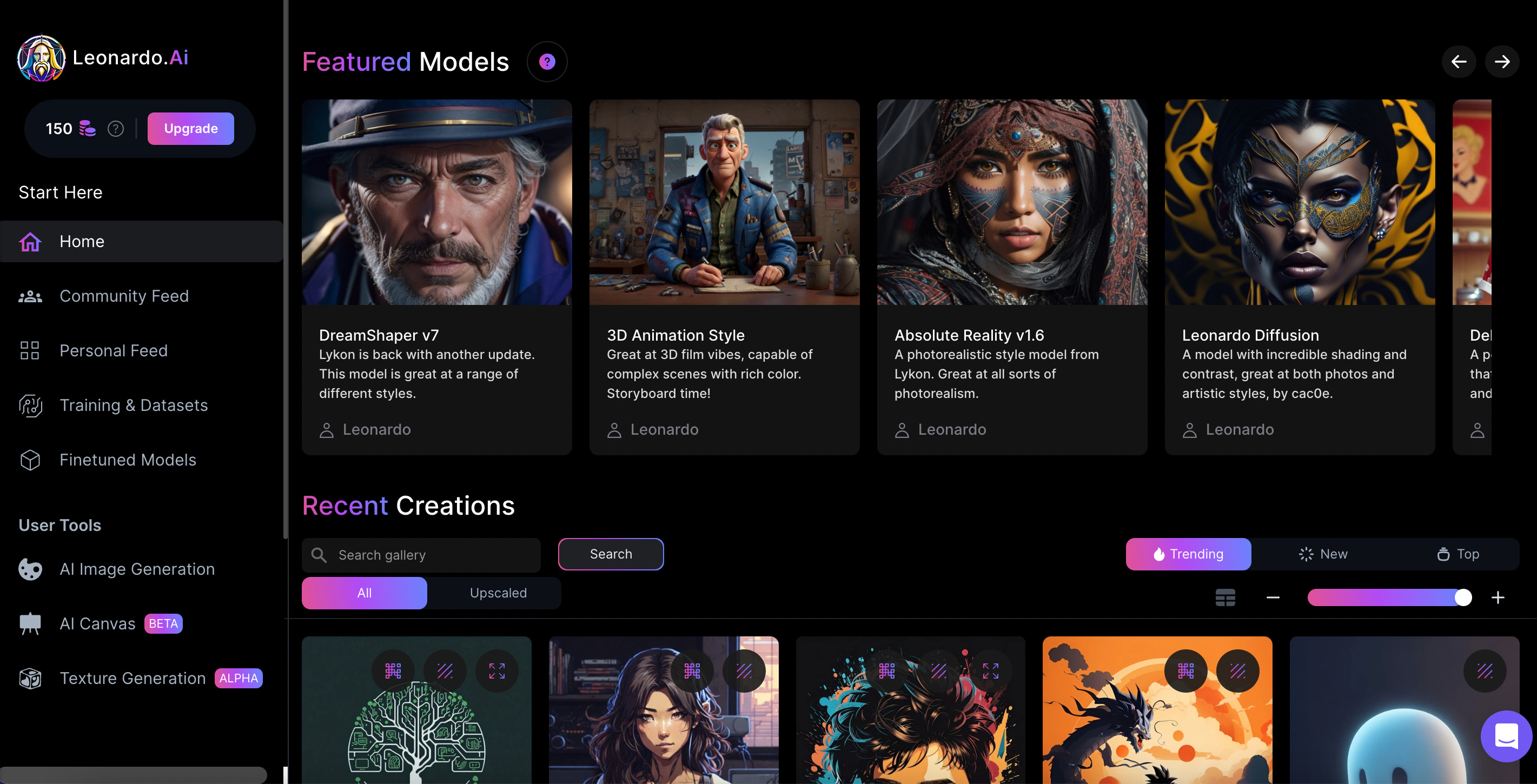The width and height of the screenshot is (1537, 784).
Task: Open the Absolute Reality v1.6 model image
Action: 1012,202
